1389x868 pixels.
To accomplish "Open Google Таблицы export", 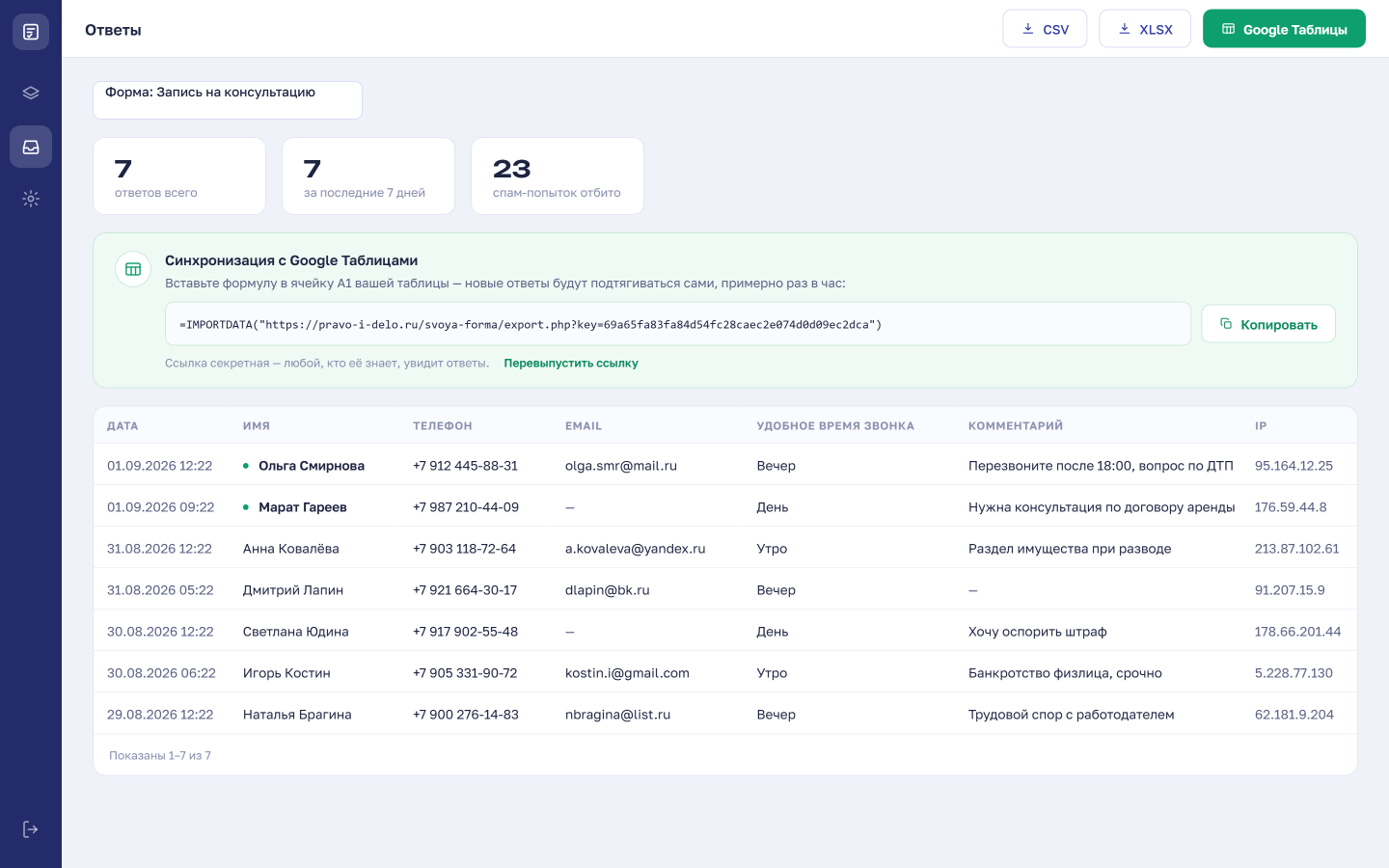I will pos(1284,29).
